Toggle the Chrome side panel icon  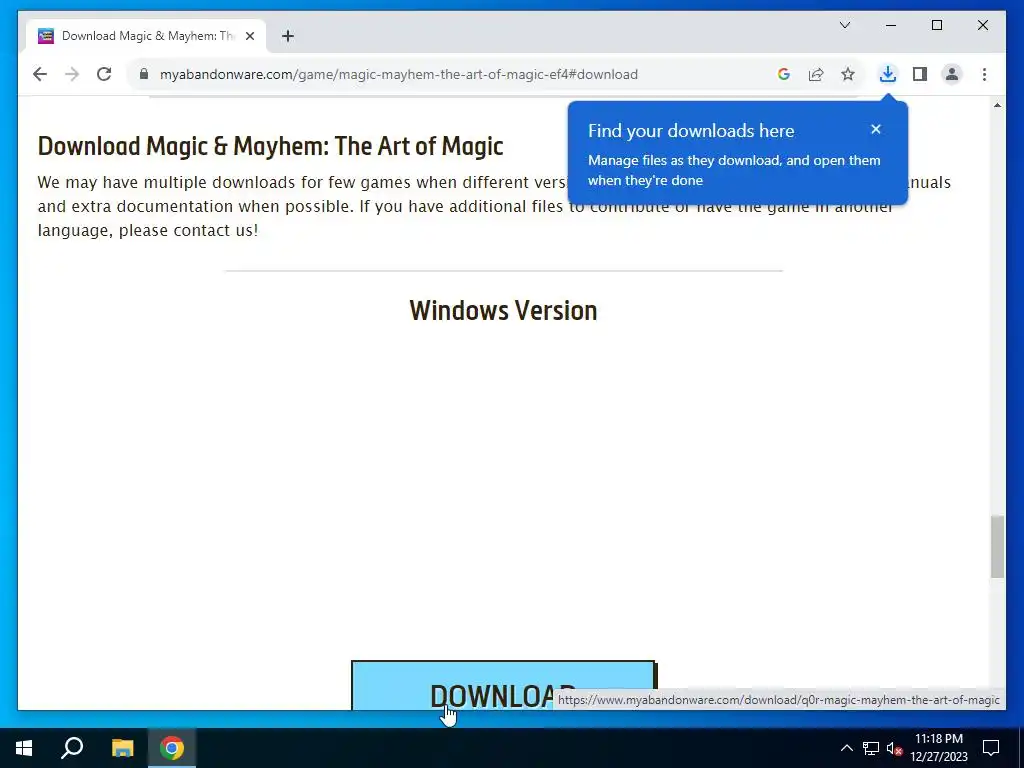click(920, 74)
